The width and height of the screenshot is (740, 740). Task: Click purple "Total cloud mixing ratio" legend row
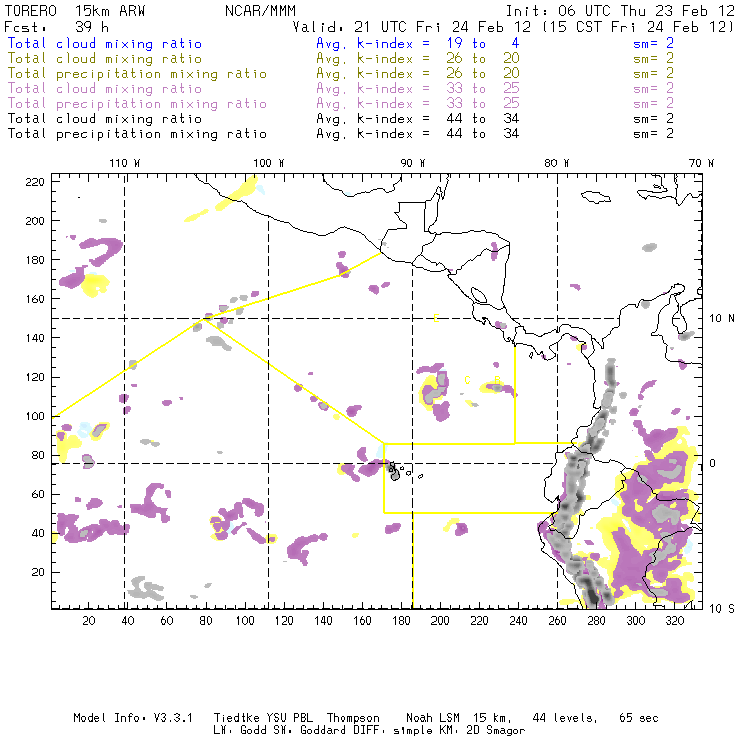(x=105, y=89)
